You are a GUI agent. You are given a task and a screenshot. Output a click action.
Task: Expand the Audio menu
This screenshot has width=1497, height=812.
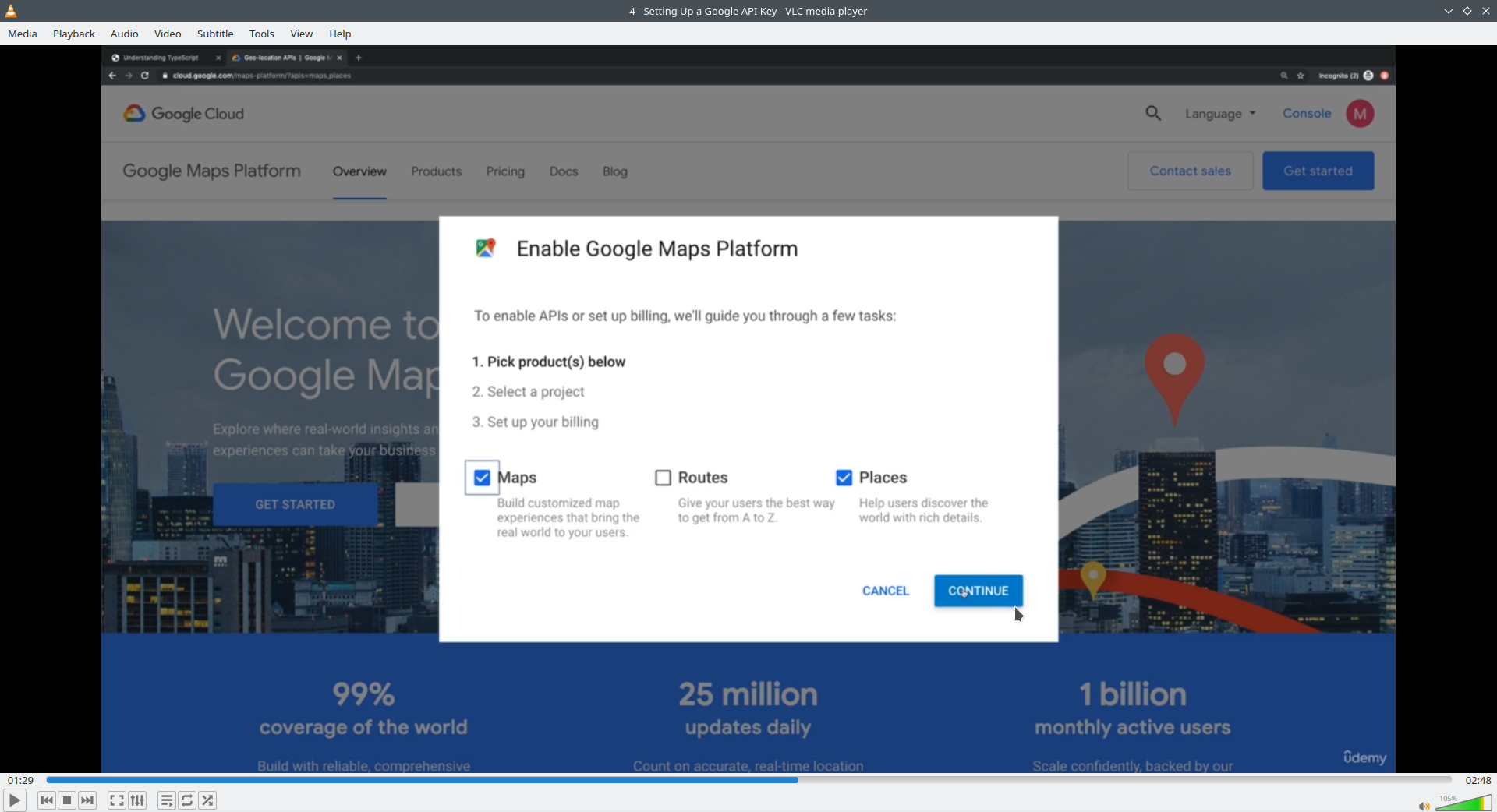[x=125, y=34]
